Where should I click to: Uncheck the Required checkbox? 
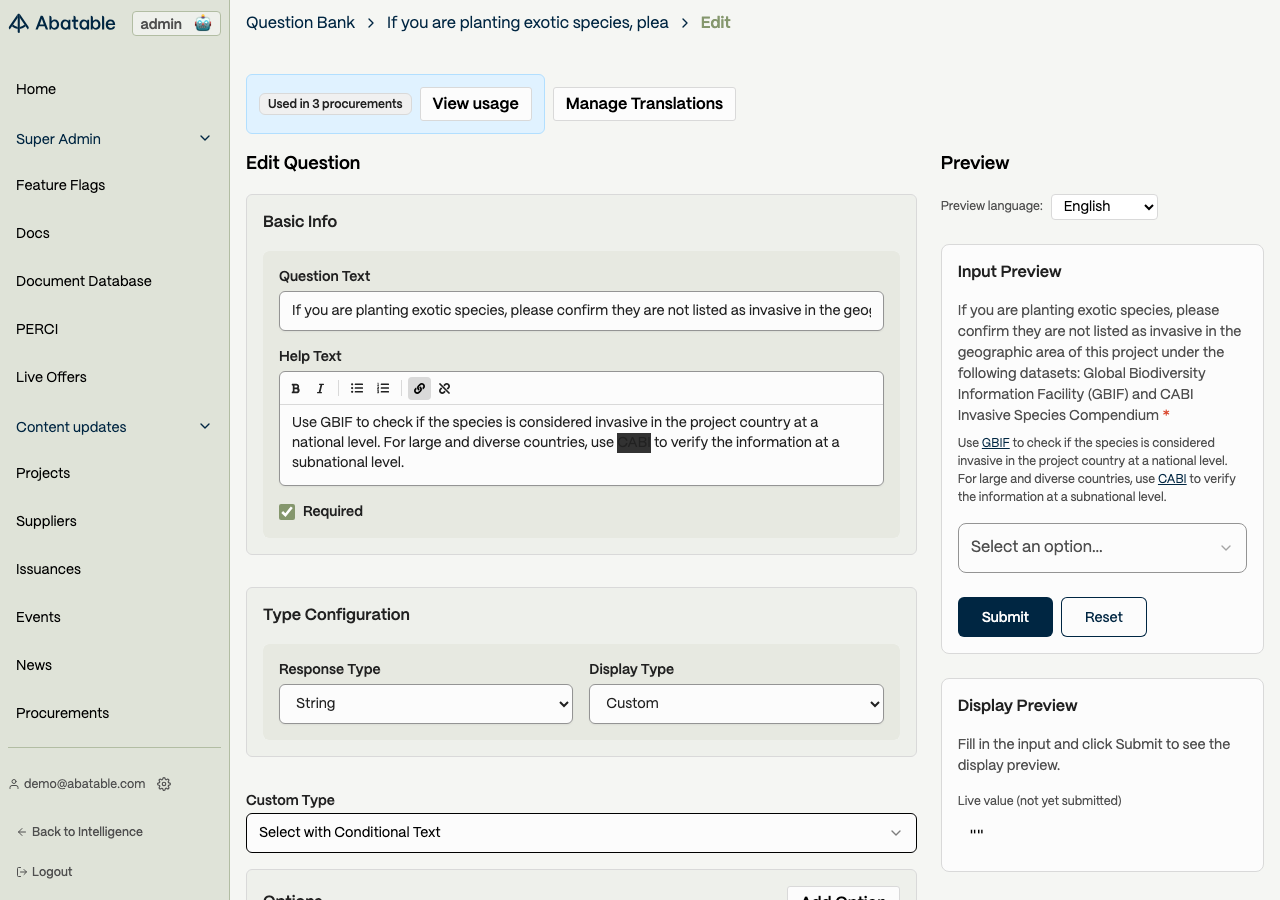(x=287, y=512)
